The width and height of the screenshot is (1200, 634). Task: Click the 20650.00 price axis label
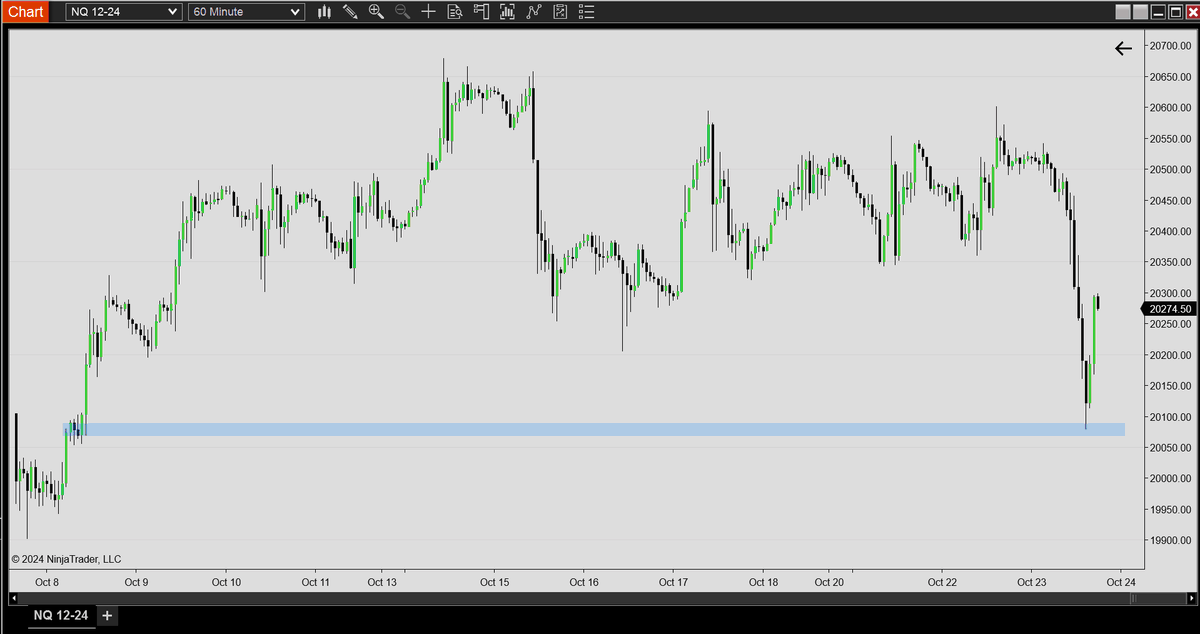[x=1170, y=77]
